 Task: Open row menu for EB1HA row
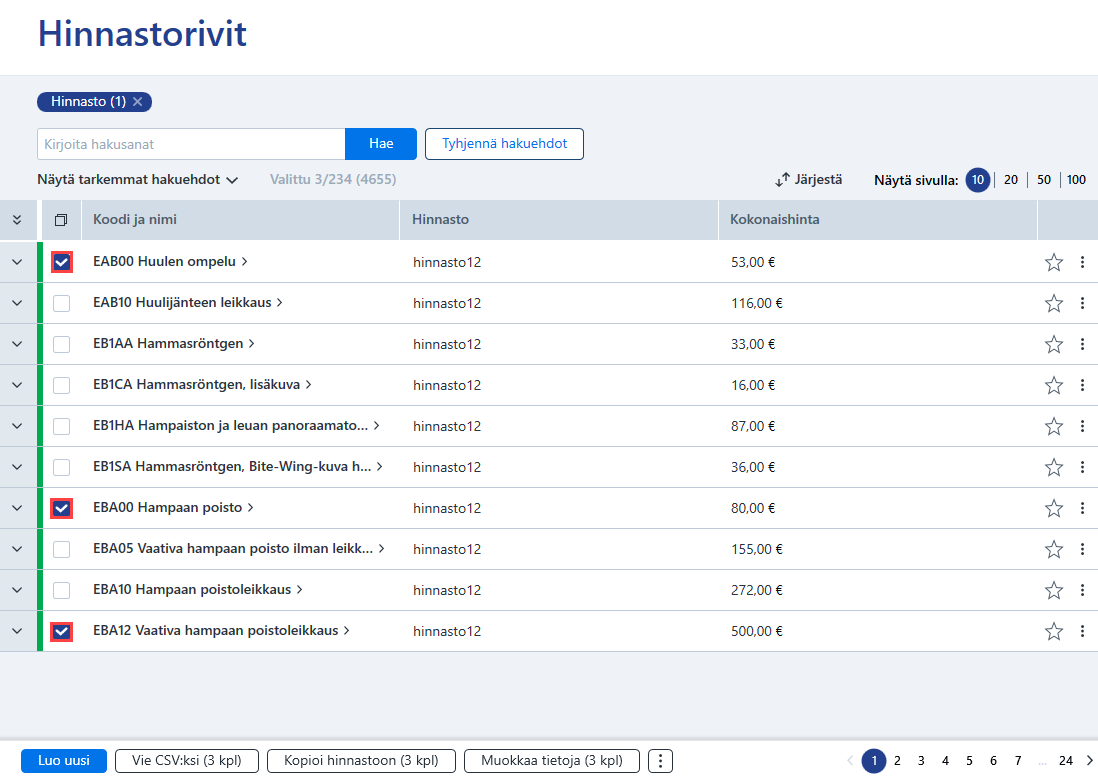1083,426
